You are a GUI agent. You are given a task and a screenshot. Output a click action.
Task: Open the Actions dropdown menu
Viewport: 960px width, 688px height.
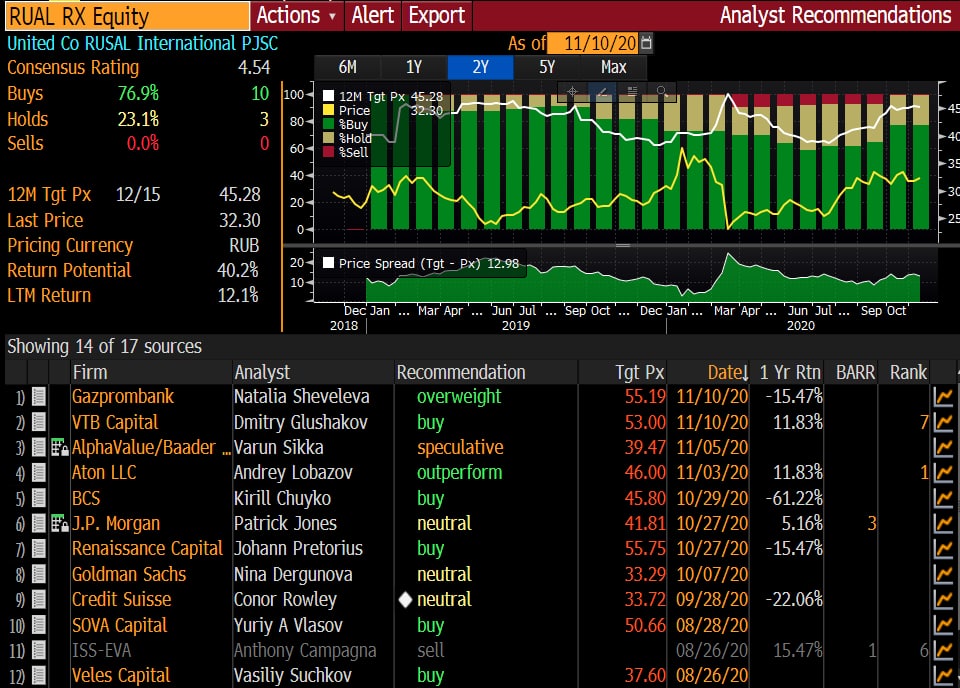(x=297, y=15)
